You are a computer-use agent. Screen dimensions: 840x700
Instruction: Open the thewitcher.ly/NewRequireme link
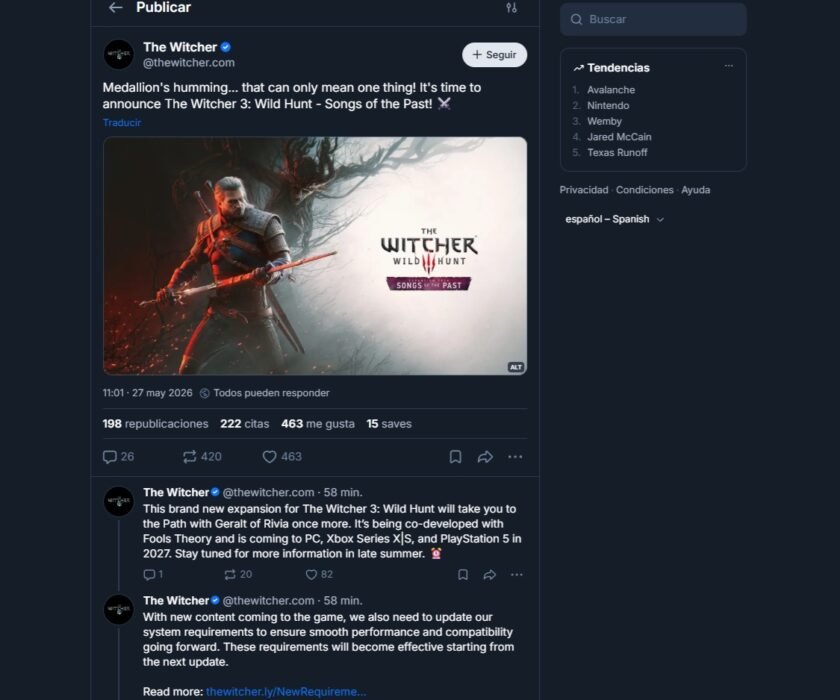point(286,691)
